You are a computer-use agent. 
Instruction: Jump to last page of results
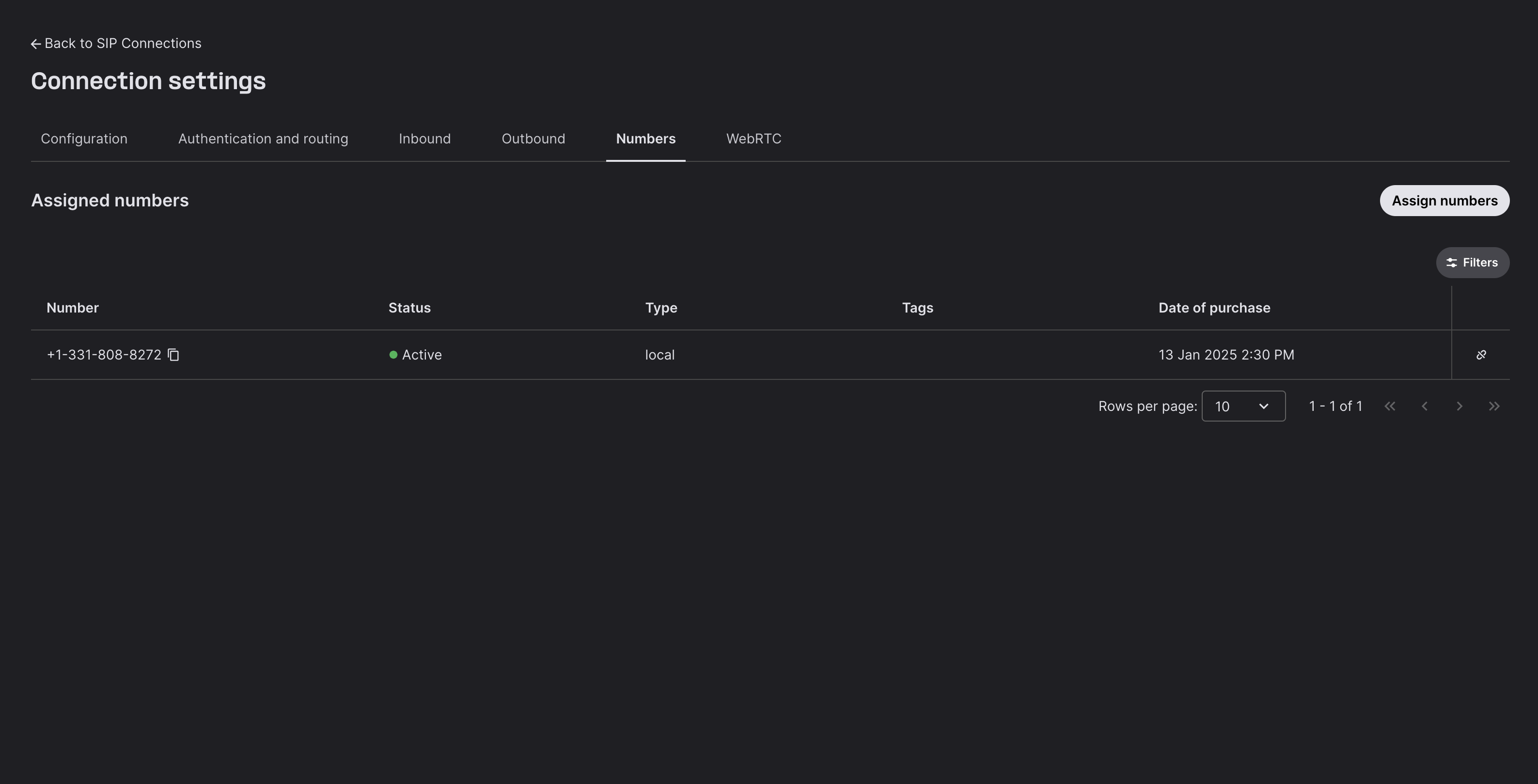point(1494,406)
